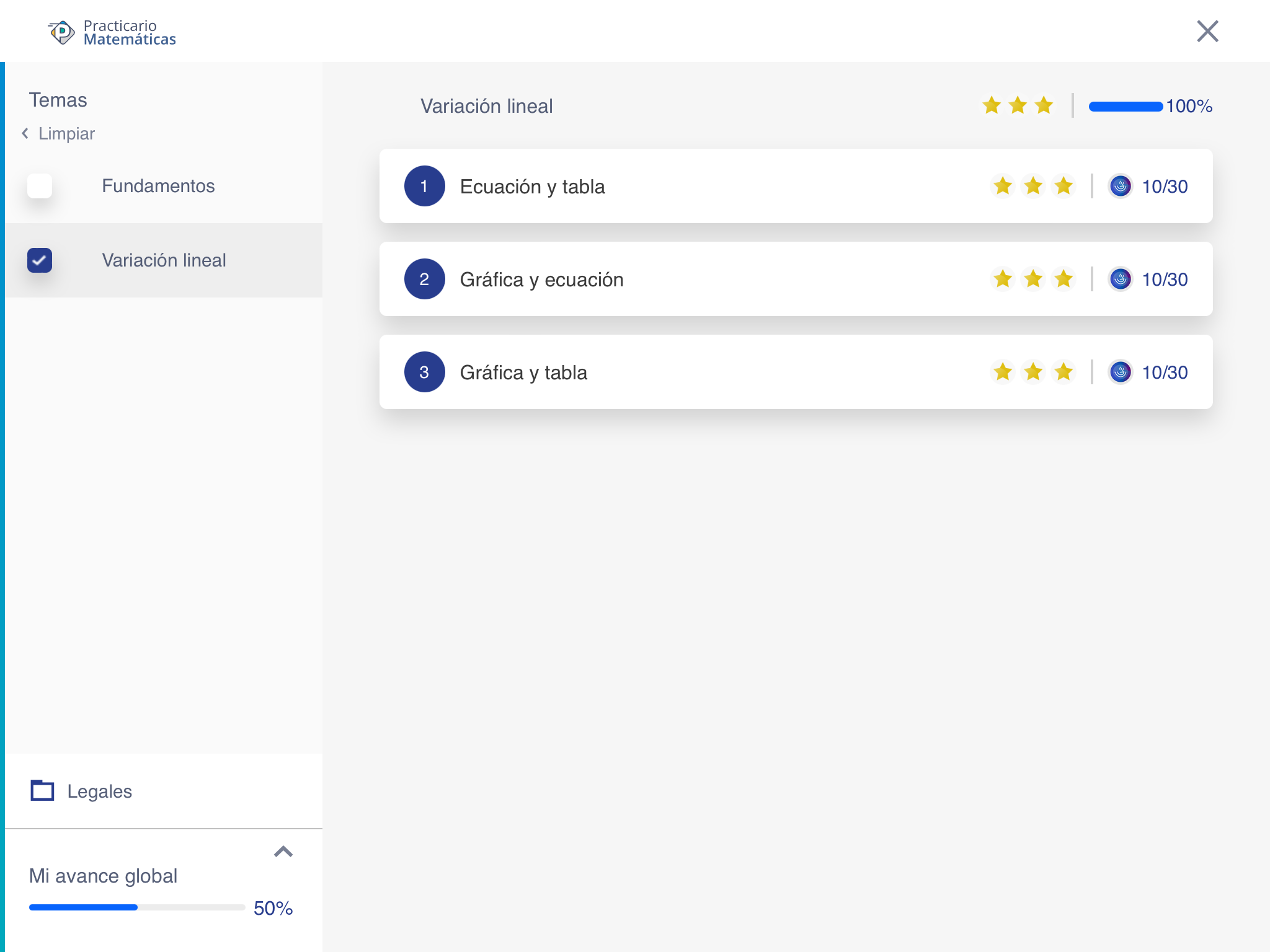Click the Practicario Matemáticas logo icon
The width and height of the screenshot is (1270, 952).
pos(61,32)
